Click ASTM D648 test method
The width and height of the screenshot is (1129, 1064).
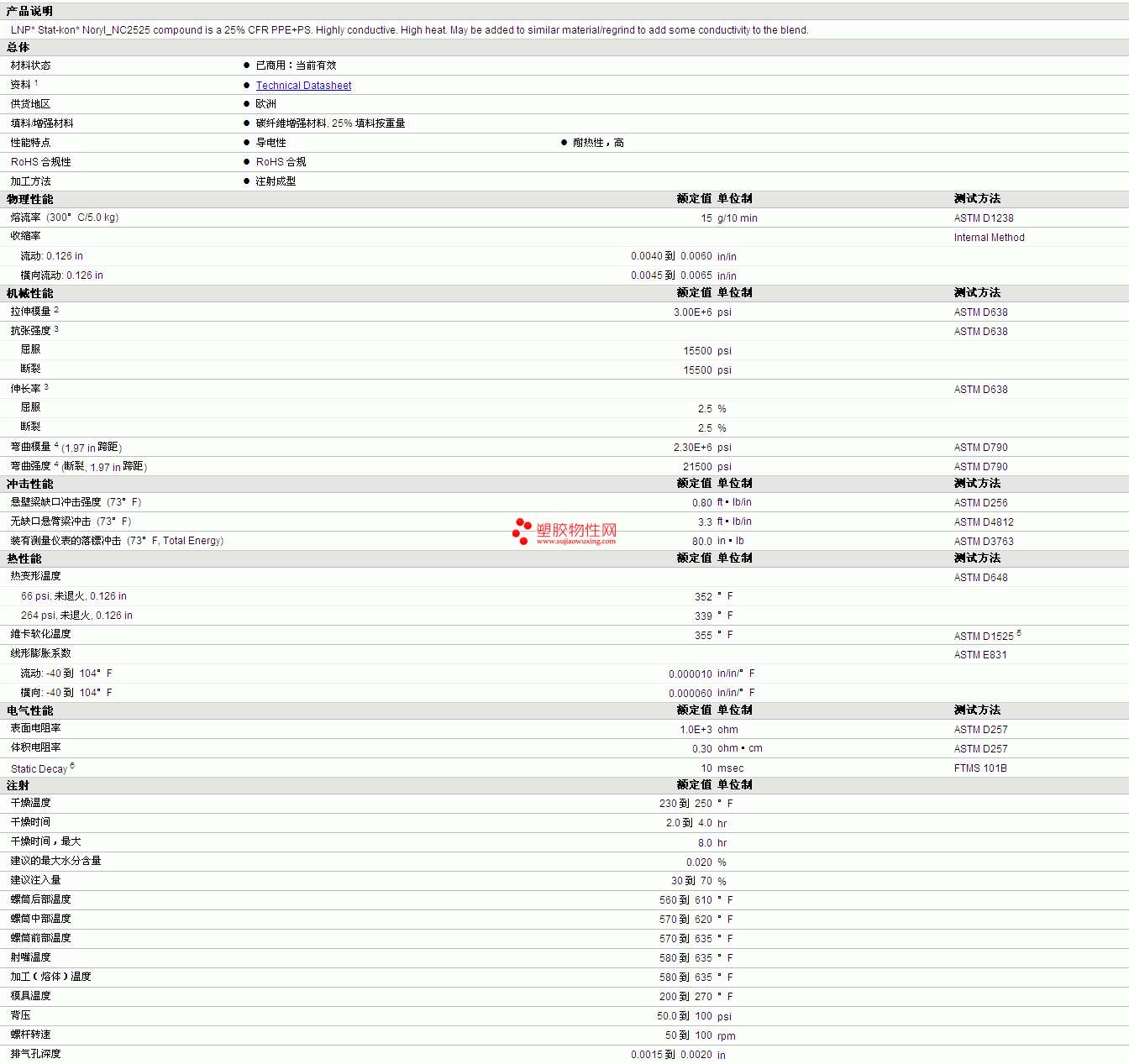pos(981,578)
